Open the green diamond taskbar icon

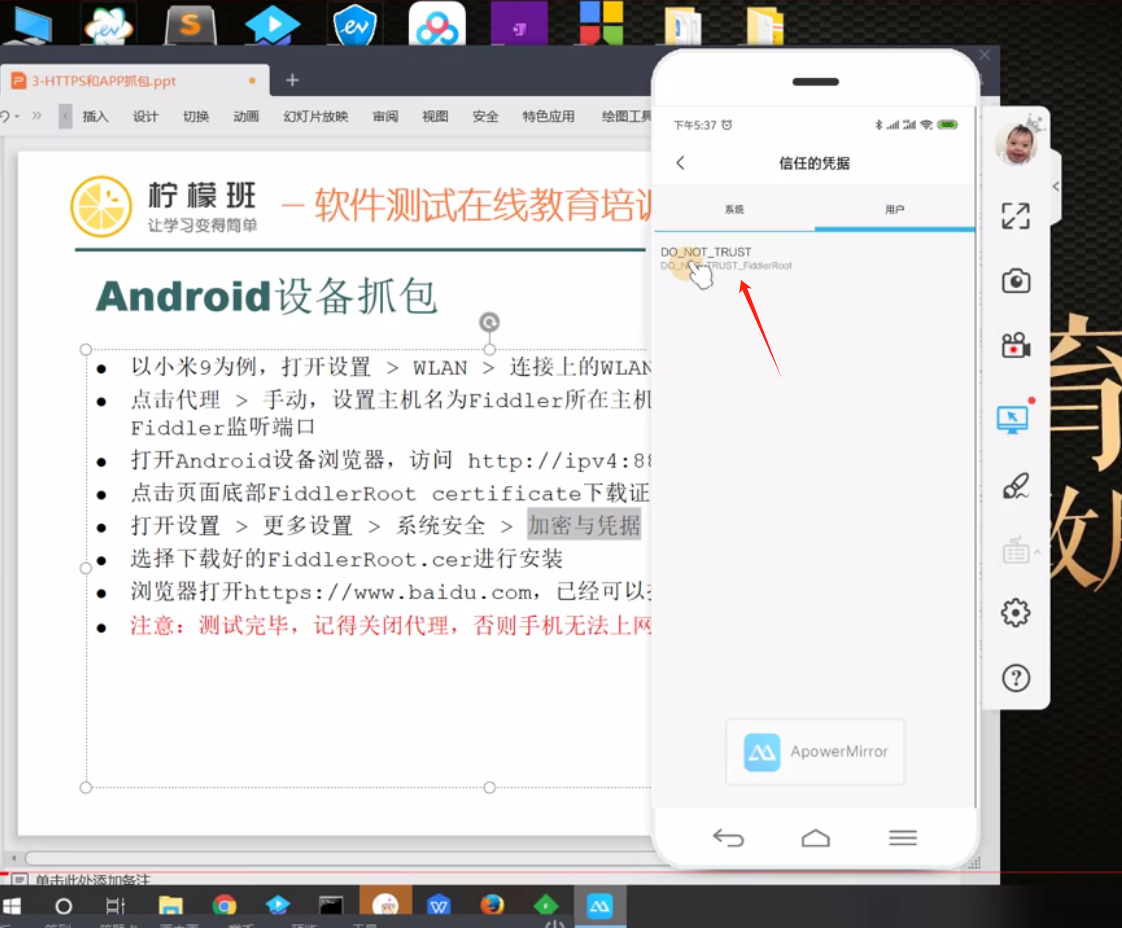point(546,906)
